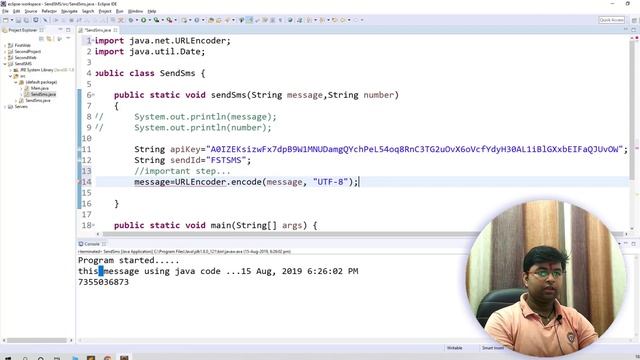Expand the FirstWeb project node
Screen dimensions: 640x360
(x=4, y=45)
